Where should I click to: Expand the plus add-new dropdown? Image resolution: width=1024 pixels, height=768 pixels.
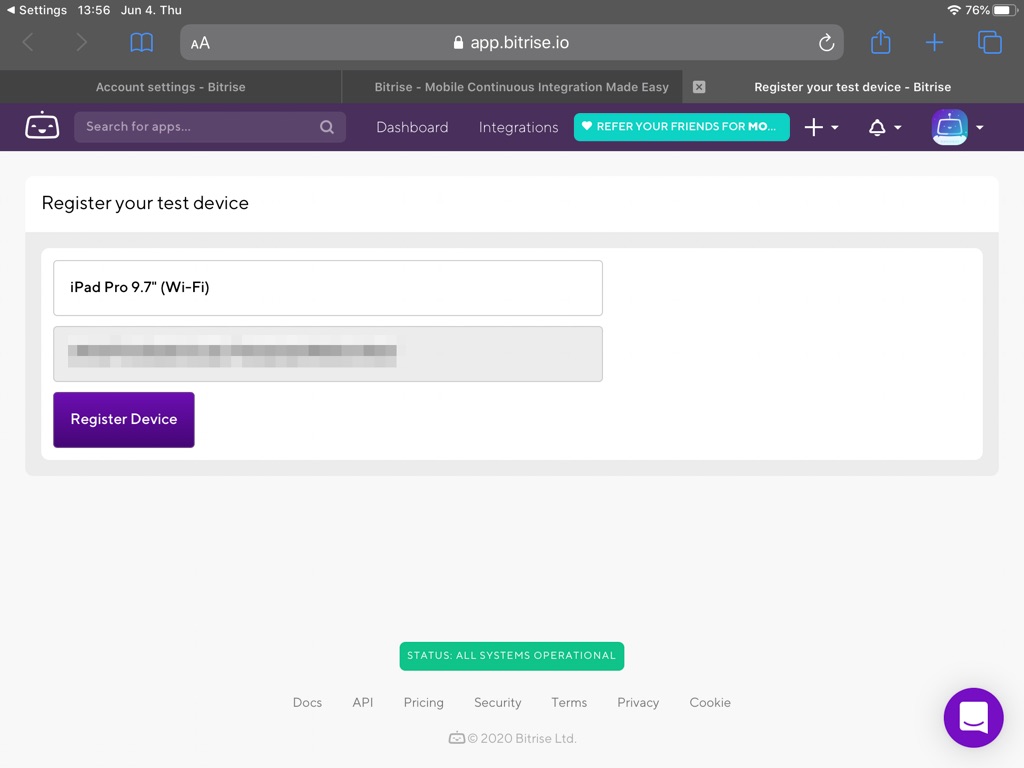[x=821, y=127]
